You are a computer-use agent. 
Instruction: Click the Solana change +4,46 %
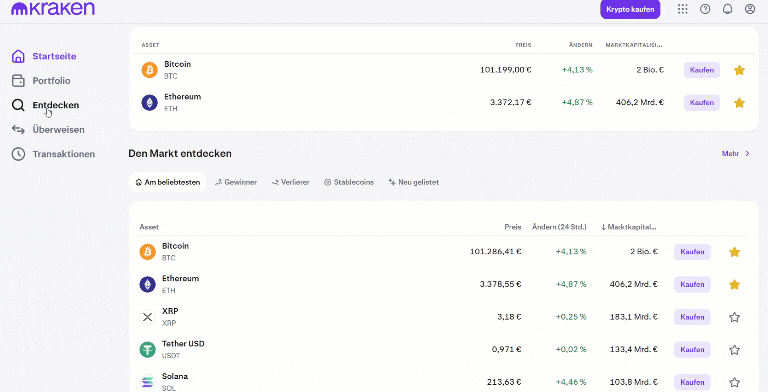(571, 382)
